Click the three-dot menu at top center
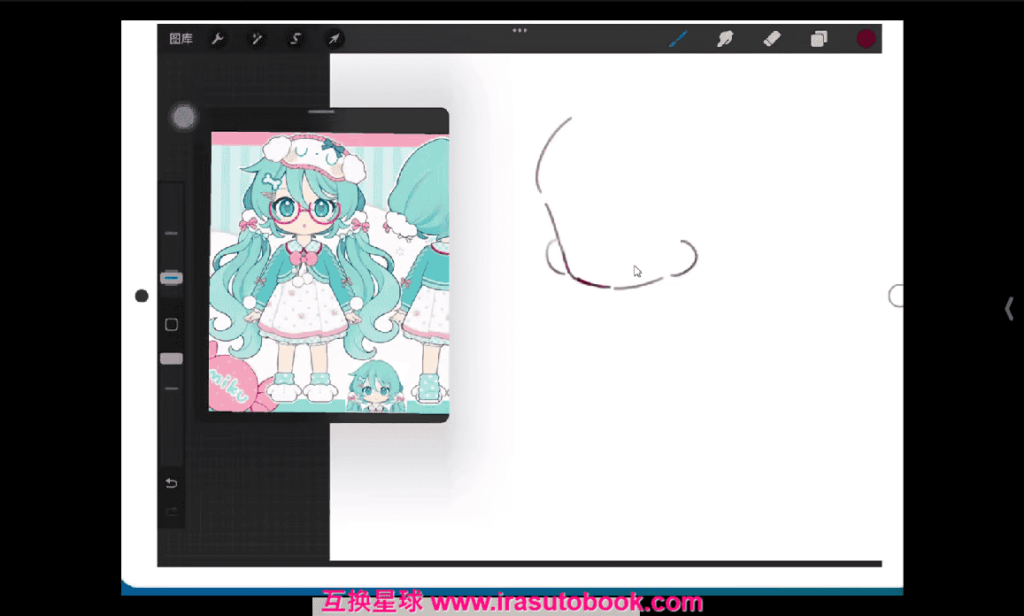This screenshot has height=616, width=1024. click(x=520, y=30)
